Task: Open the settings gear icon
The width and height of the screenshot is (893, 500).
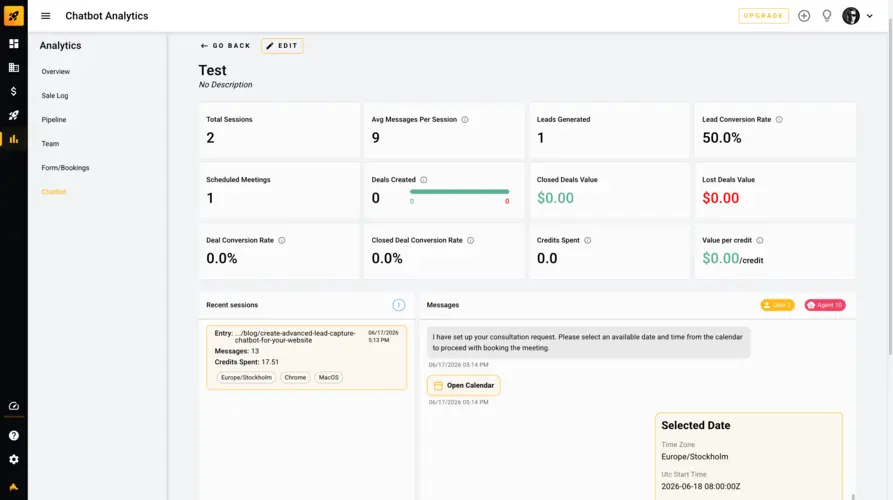Action: click(14, 460)
